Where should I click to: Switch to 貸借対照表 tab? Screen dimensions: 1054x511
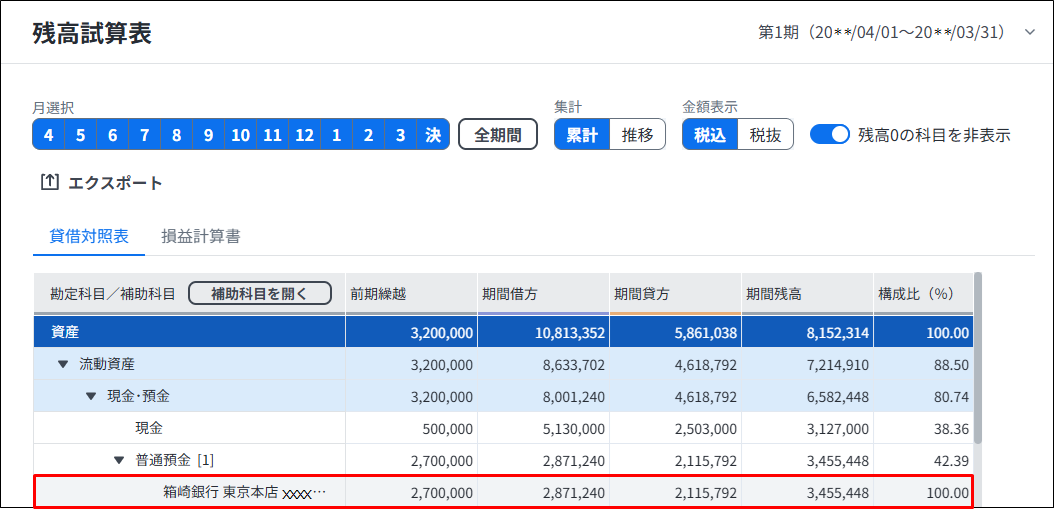point(89,237)
